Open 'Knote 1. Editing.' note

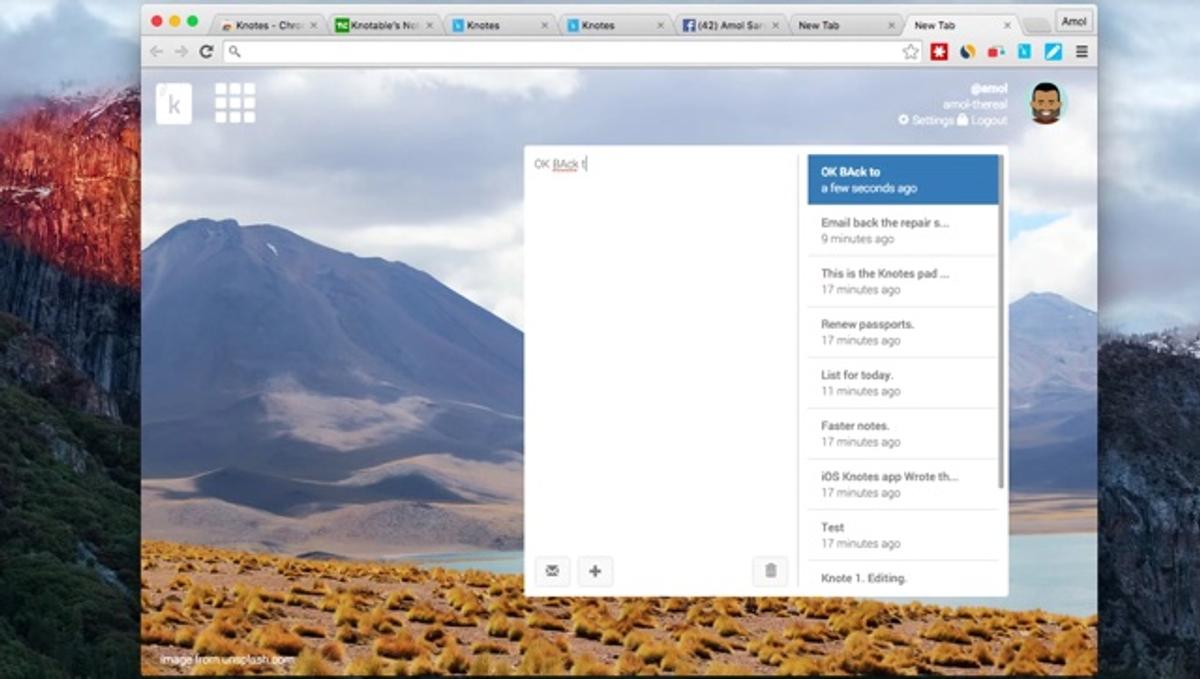pyautogui.click(x=903, y=578)
